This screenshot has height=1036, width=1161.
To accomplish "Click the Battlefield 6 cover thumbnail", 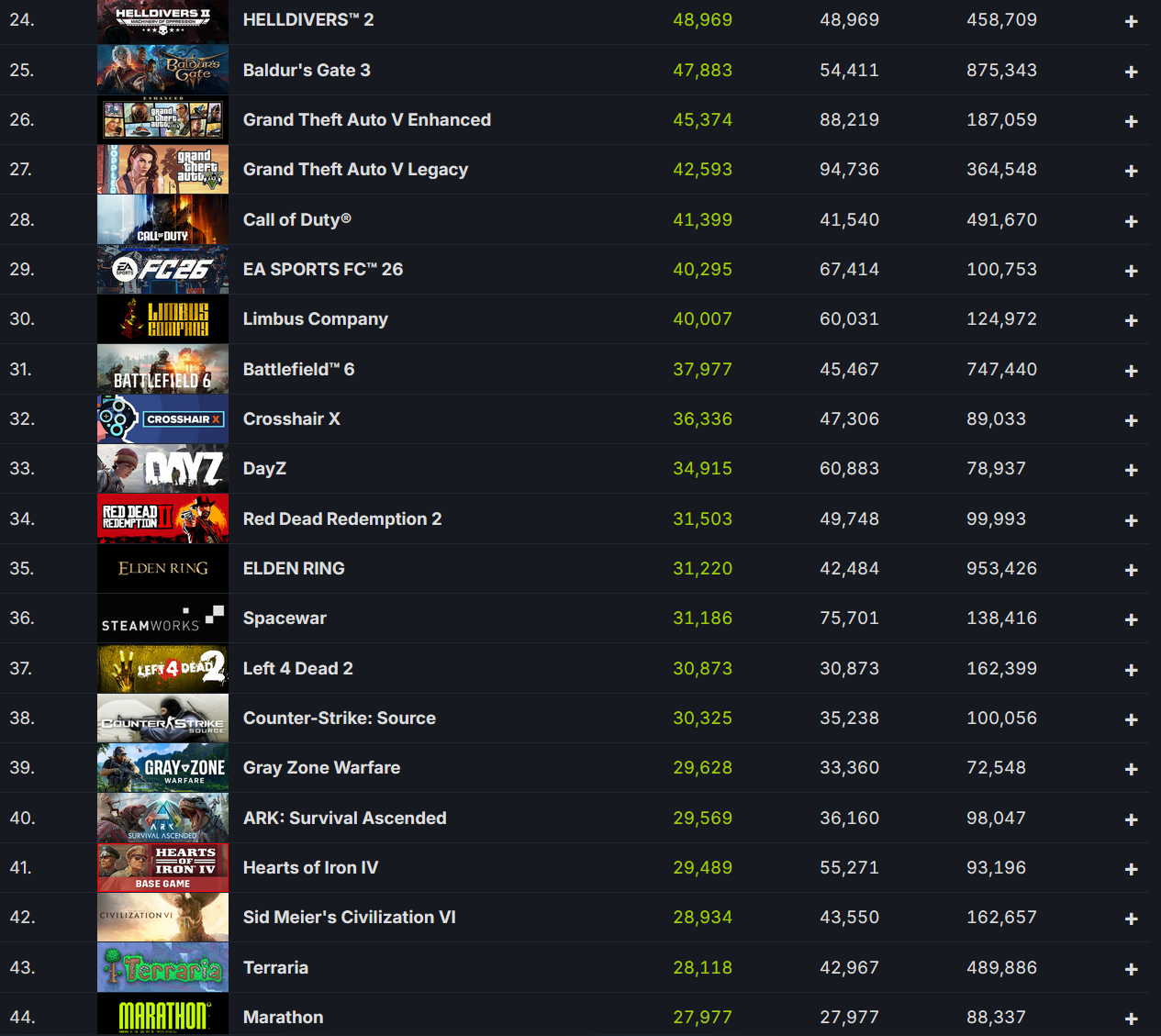I will click(x=162, y=369).
